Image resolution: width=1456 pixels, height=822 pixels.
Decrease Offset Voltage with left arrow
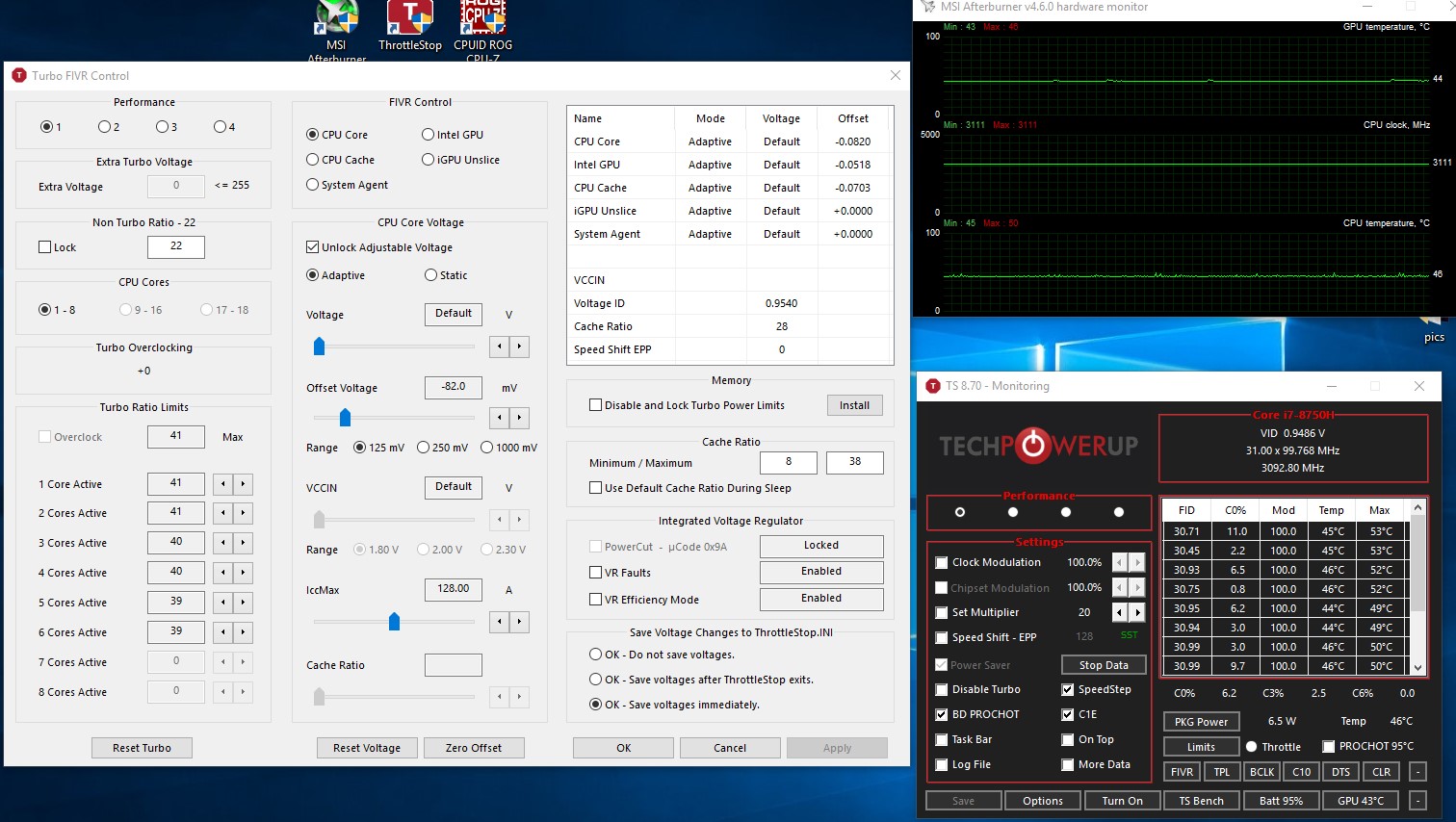(x=500, y=418)
